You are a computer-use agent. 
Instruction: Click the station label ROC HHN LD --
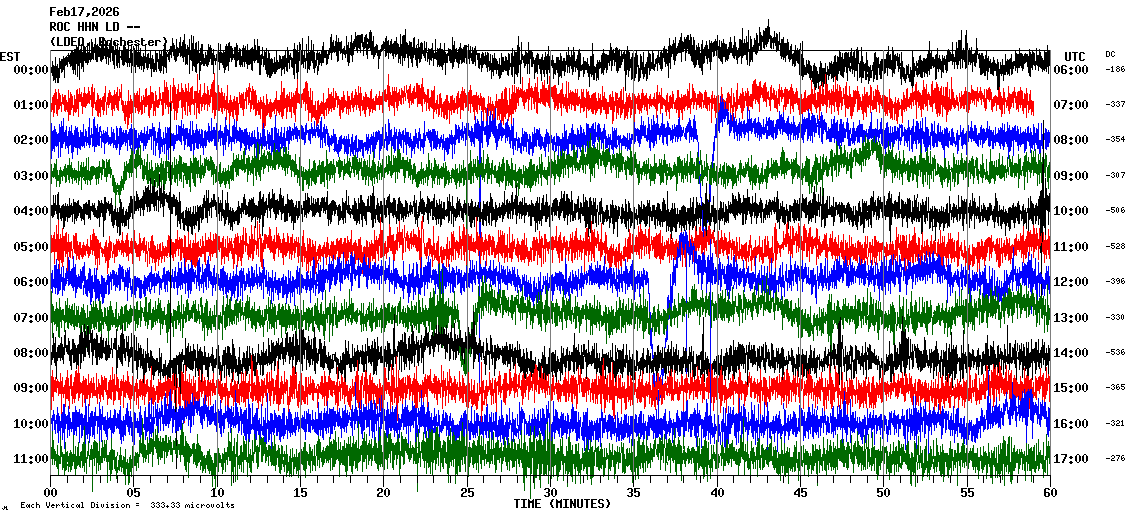coord(94,27)
